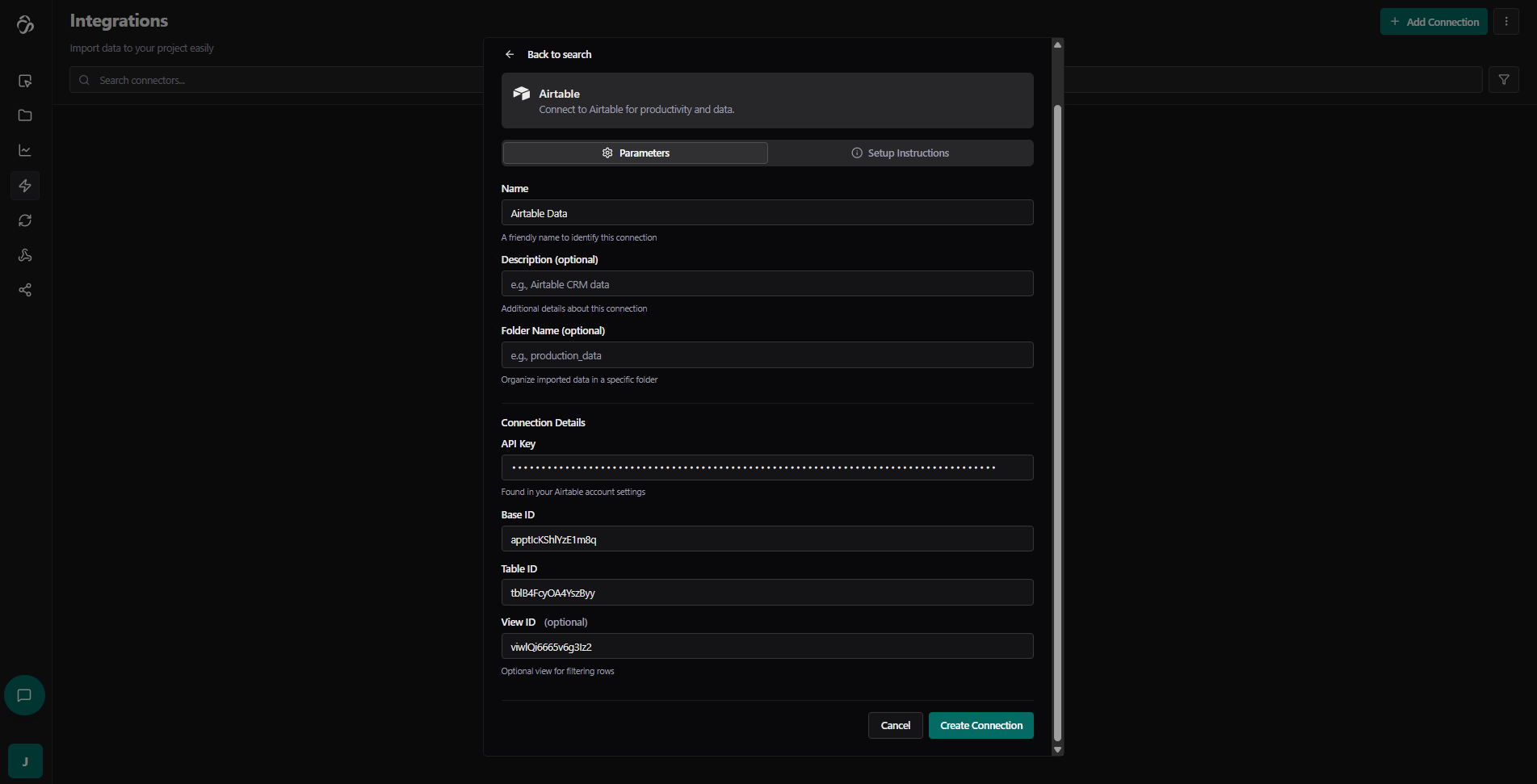Open the chat bubble button

tap(24, 695)
